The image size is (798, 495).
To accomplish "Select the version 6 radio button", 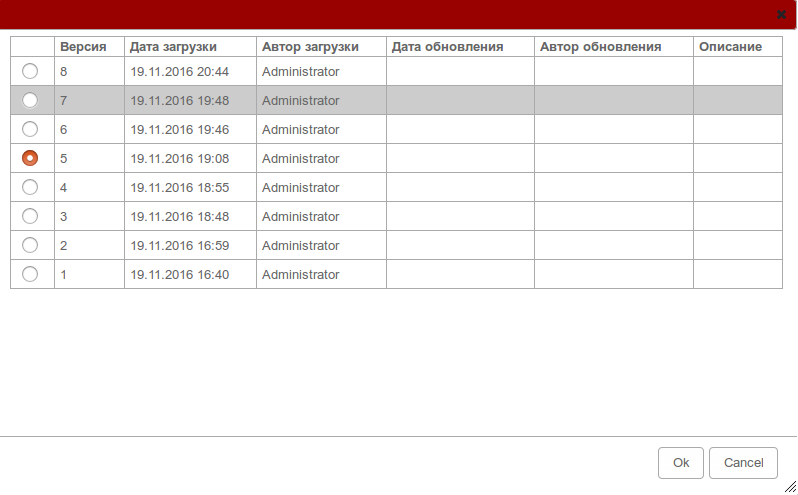I will pos(30,129).
